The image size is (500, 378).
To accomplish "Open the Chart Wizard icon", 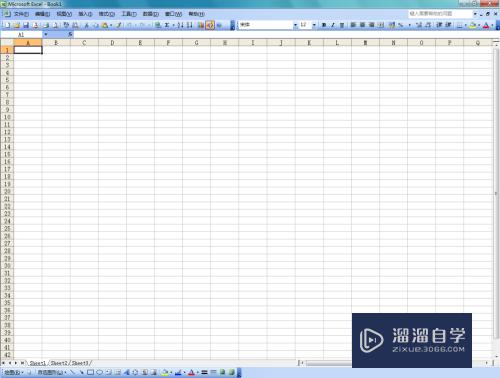I will (x=200, y=25).
